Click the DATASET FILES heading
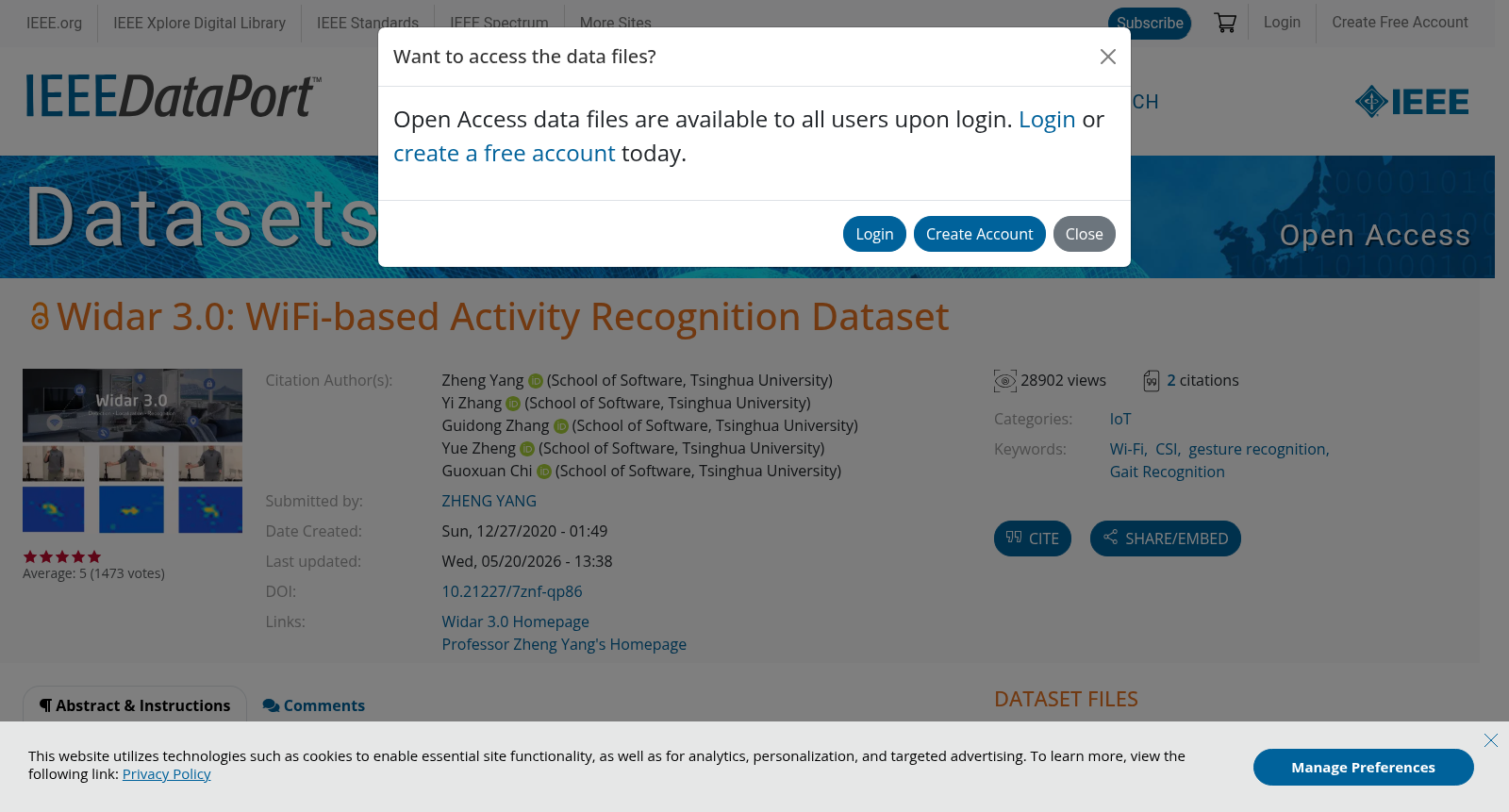This screenshot has width=1509, height=812. pyautogui.click(x=1066, y=699)
